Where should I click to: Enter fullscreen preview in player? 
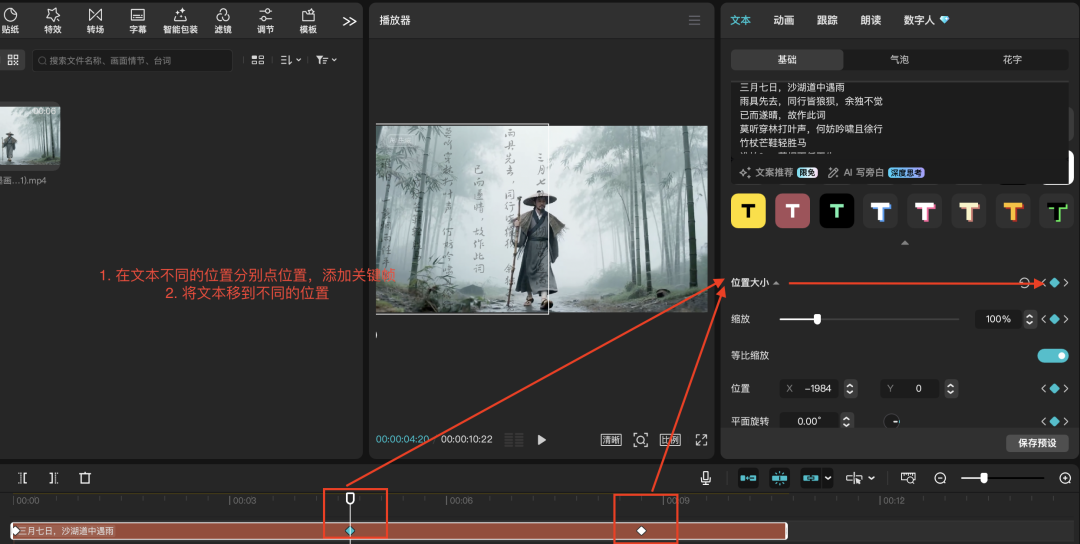pos(701,439)
